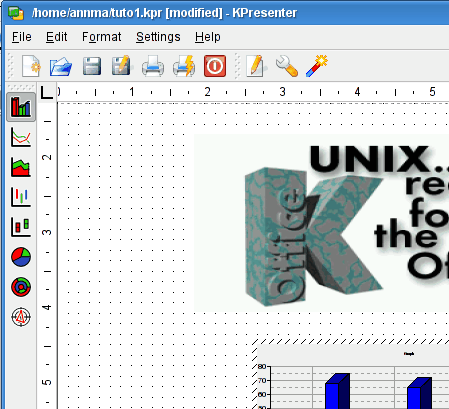Click the Save As floppy with pencil icon
Image resolution: width=449 pixels, height=409 pixels.
(x=122, y=66)
